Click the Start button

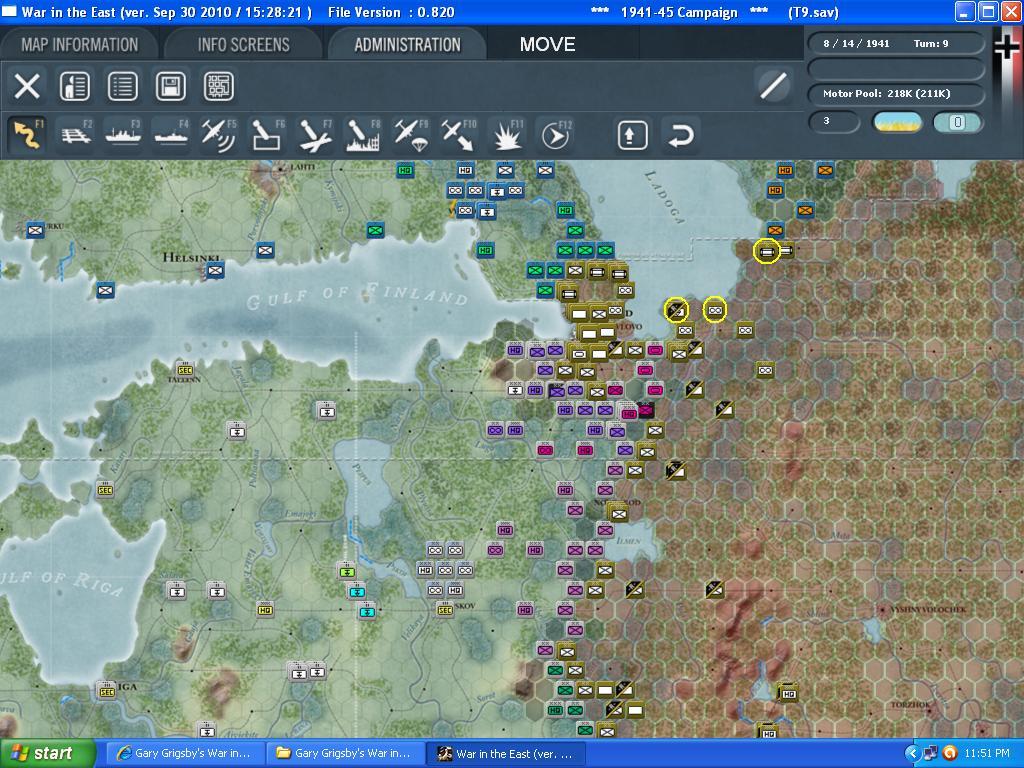point(46,754)
